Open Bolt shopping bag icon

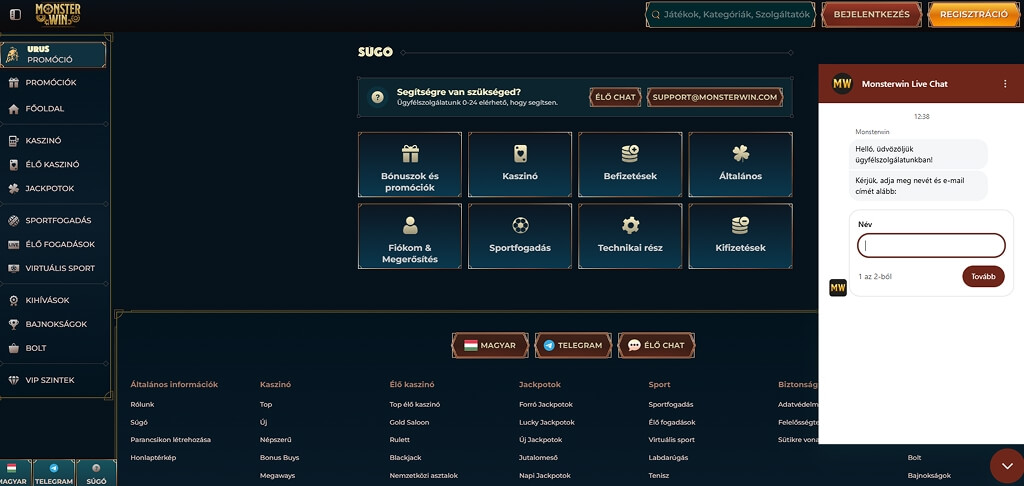point(13,348)
